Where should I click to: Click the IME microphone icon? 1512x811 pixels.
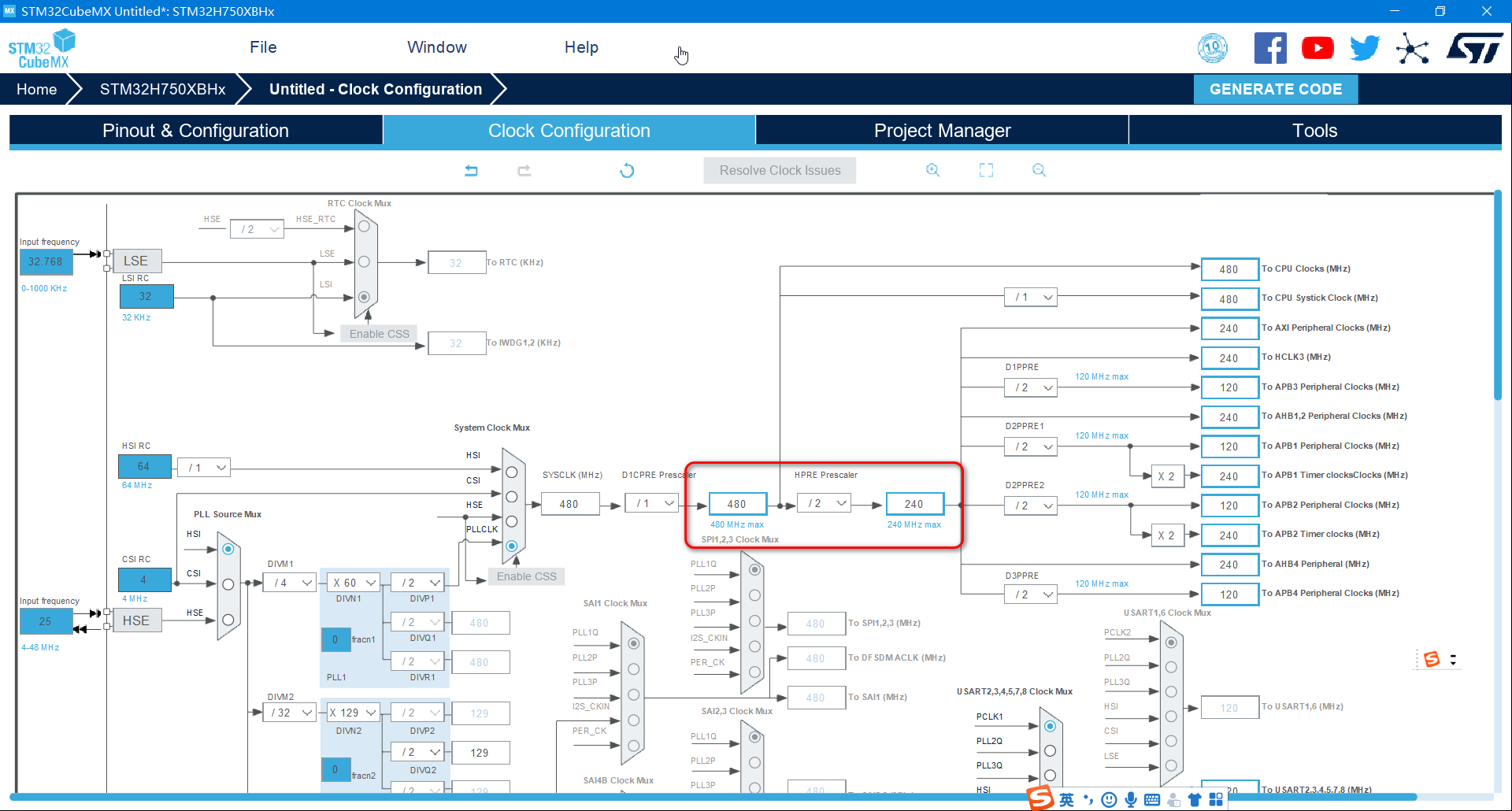[1131, 800]
